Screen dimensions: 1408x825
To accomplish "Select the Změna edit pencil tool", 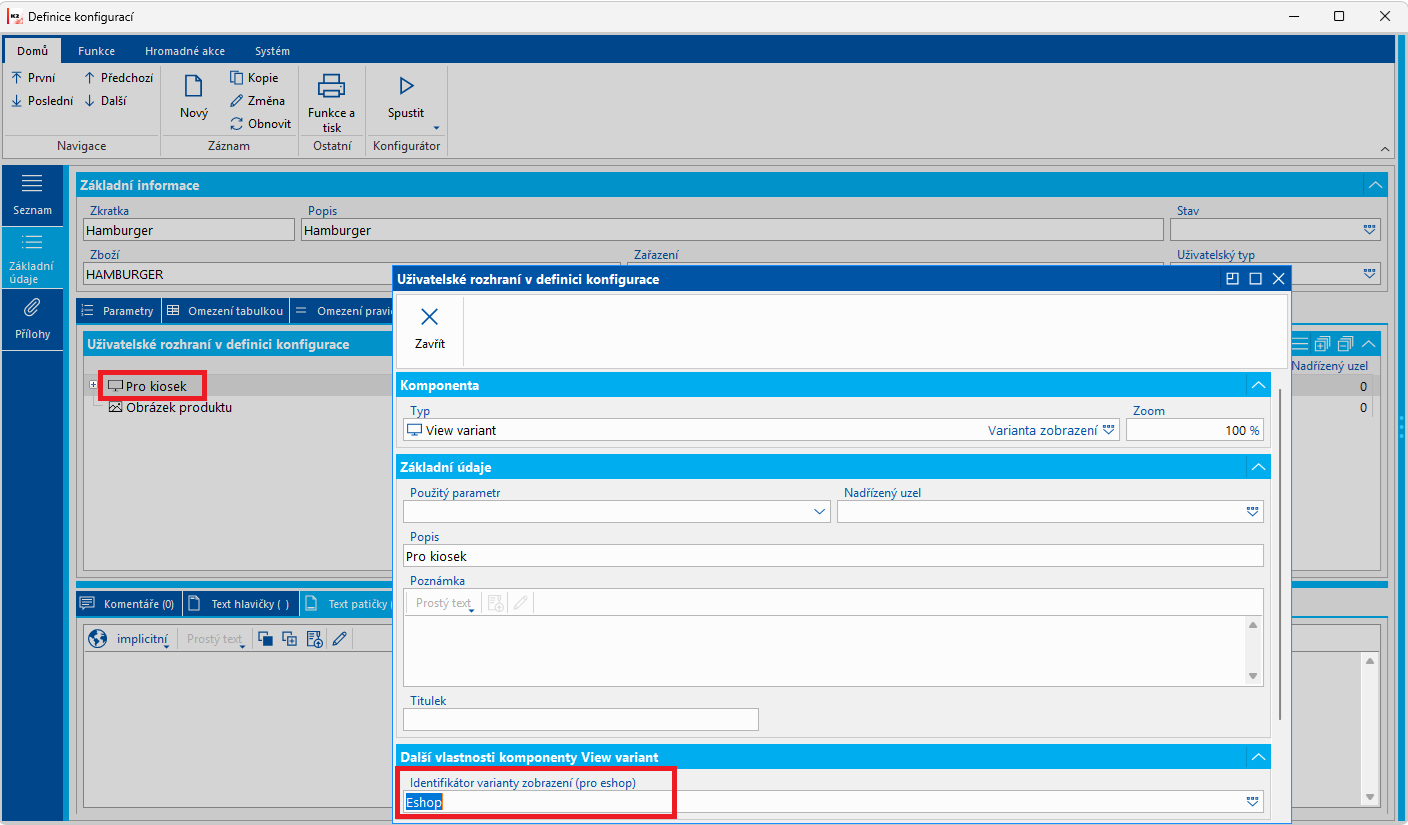I will click(x=237, y=100).
